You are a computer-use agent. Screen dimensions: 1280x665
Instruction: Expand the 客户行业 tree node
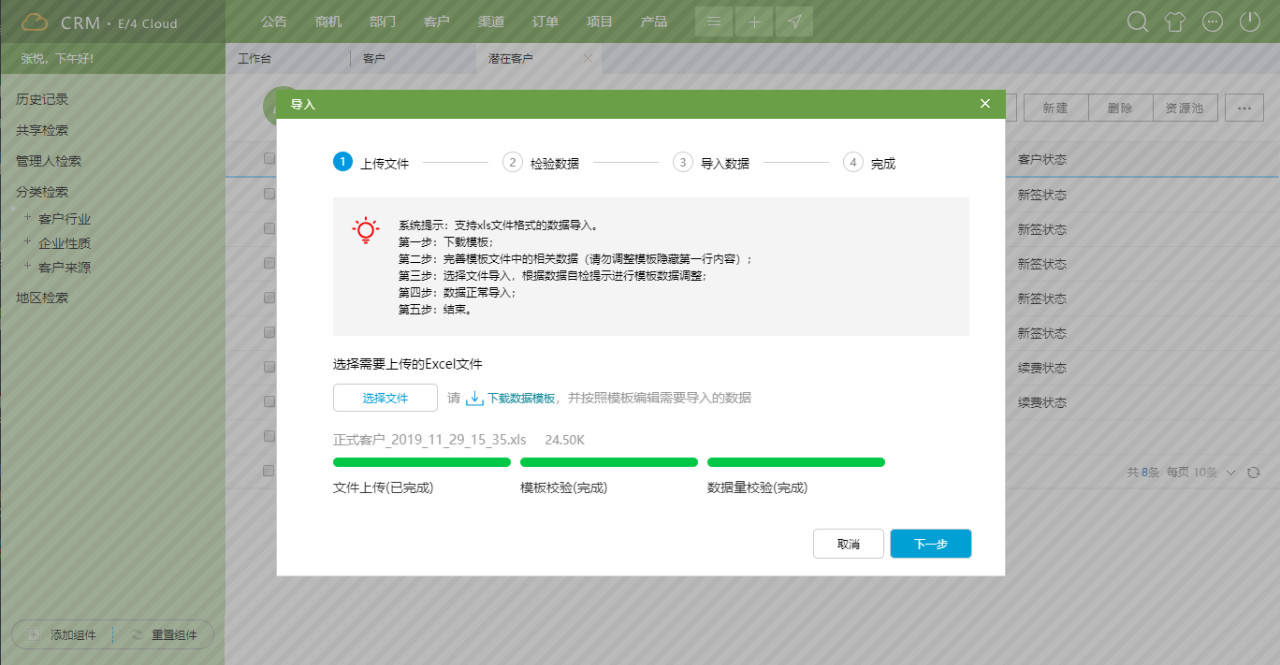[x=28, y=218]
